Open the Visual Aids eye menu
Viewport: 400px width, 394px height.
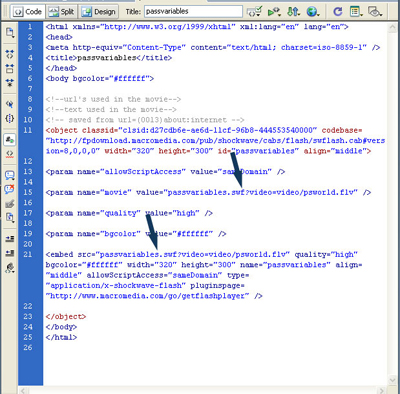coord(375,12)
